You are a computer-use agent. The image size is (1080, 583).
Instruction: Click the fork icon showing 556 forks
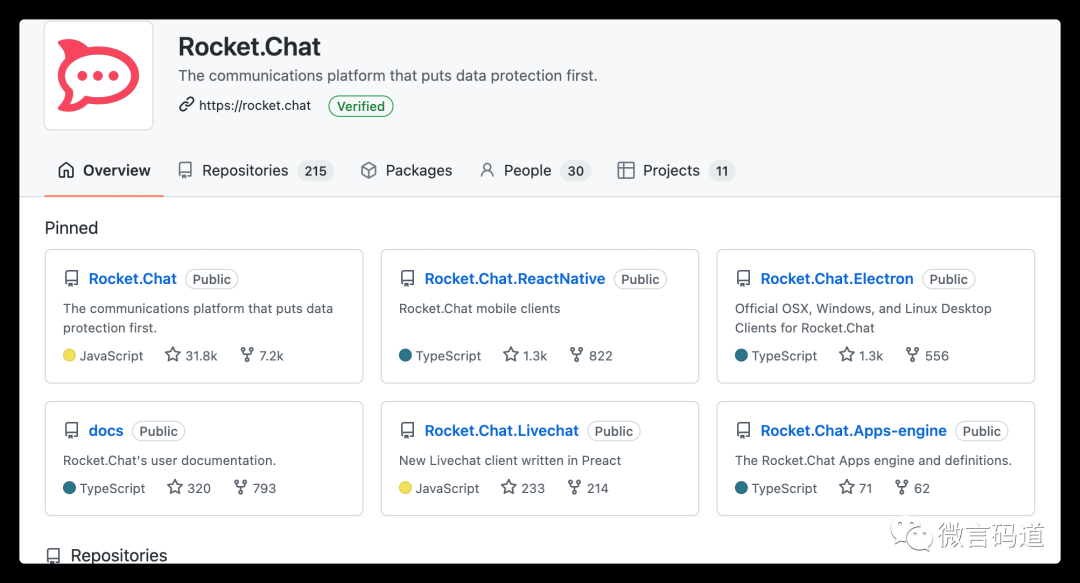coord(913,355)
